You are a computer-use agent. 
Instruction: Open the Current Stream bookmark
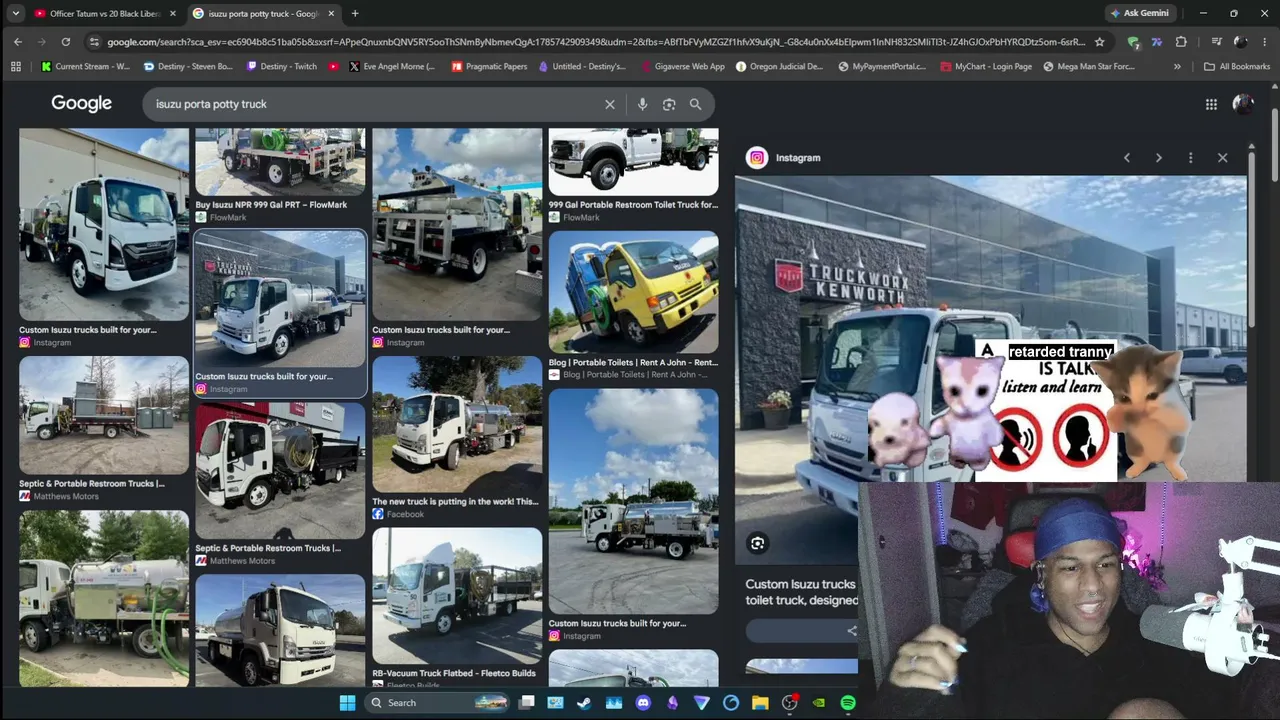(x=86, y=67)
